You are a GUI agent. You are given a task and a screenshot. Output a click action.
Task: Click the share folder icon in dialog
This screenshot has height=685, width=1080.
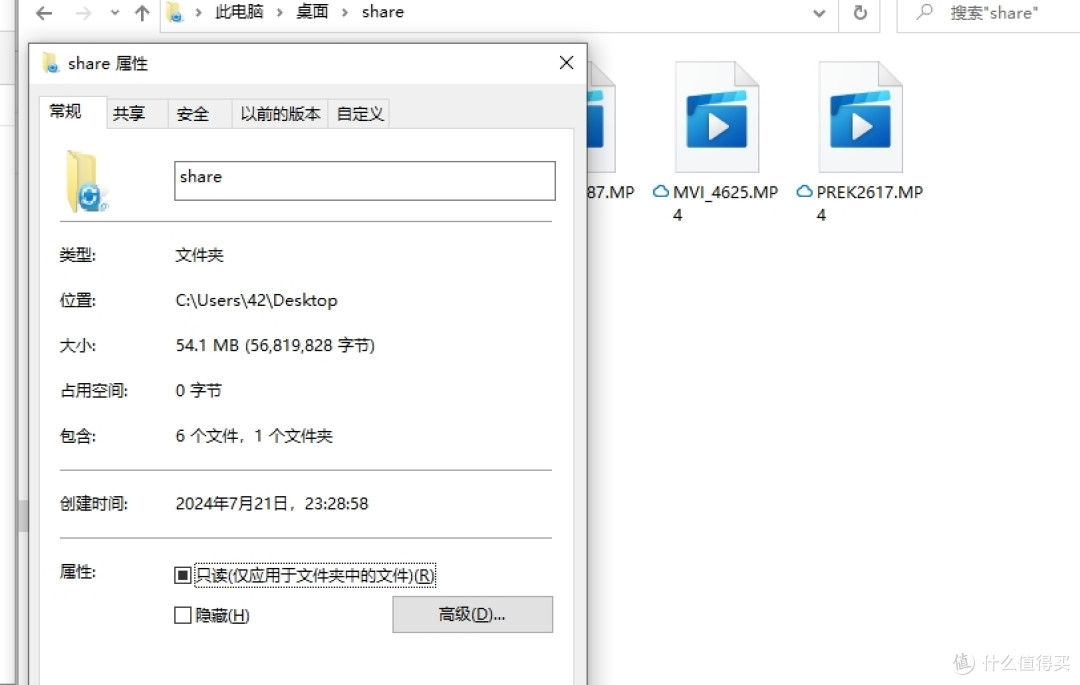click(x=86, y=181)
